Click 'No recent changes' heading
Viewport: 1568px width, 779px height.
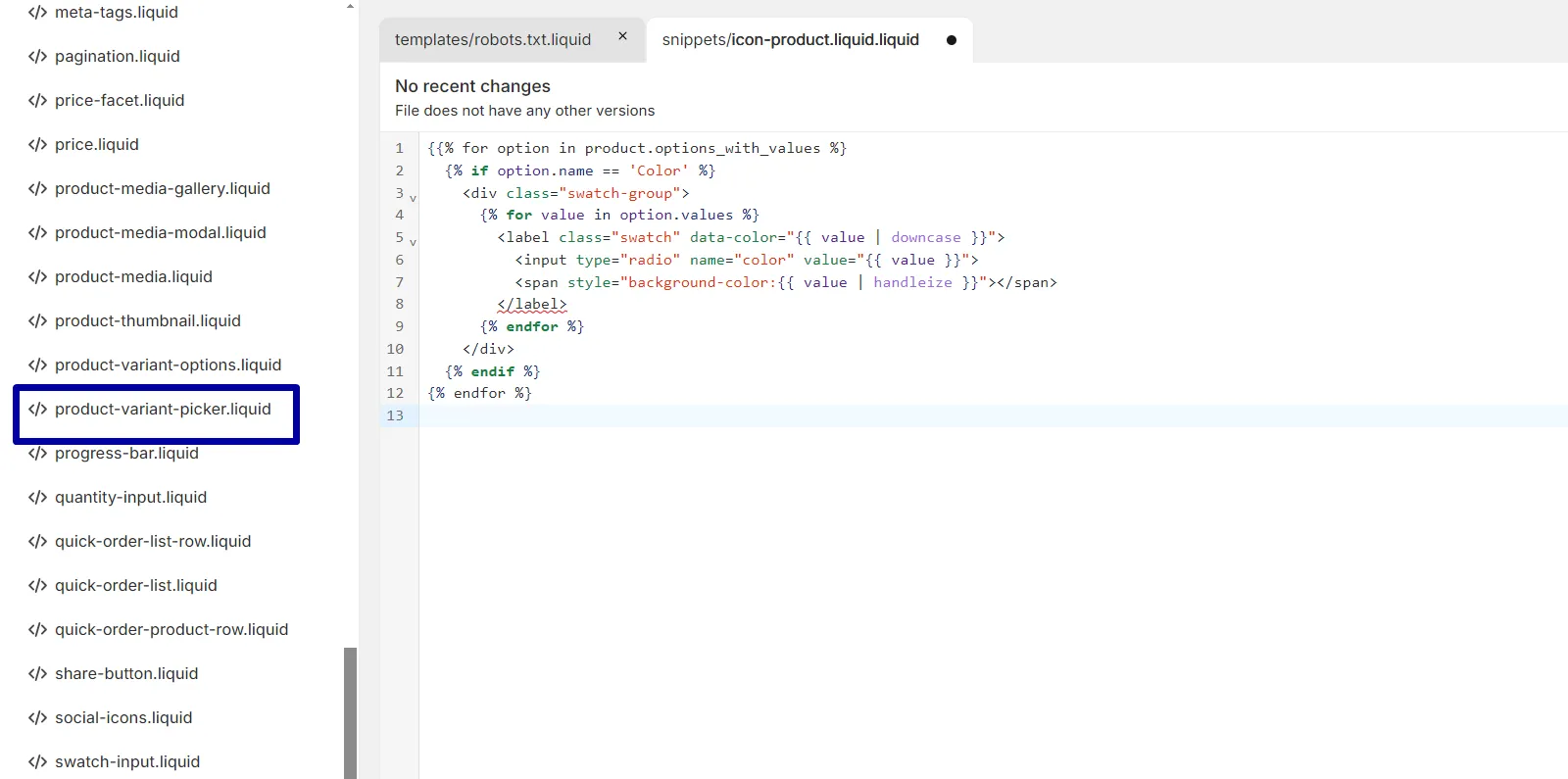(x=472, y=86)
